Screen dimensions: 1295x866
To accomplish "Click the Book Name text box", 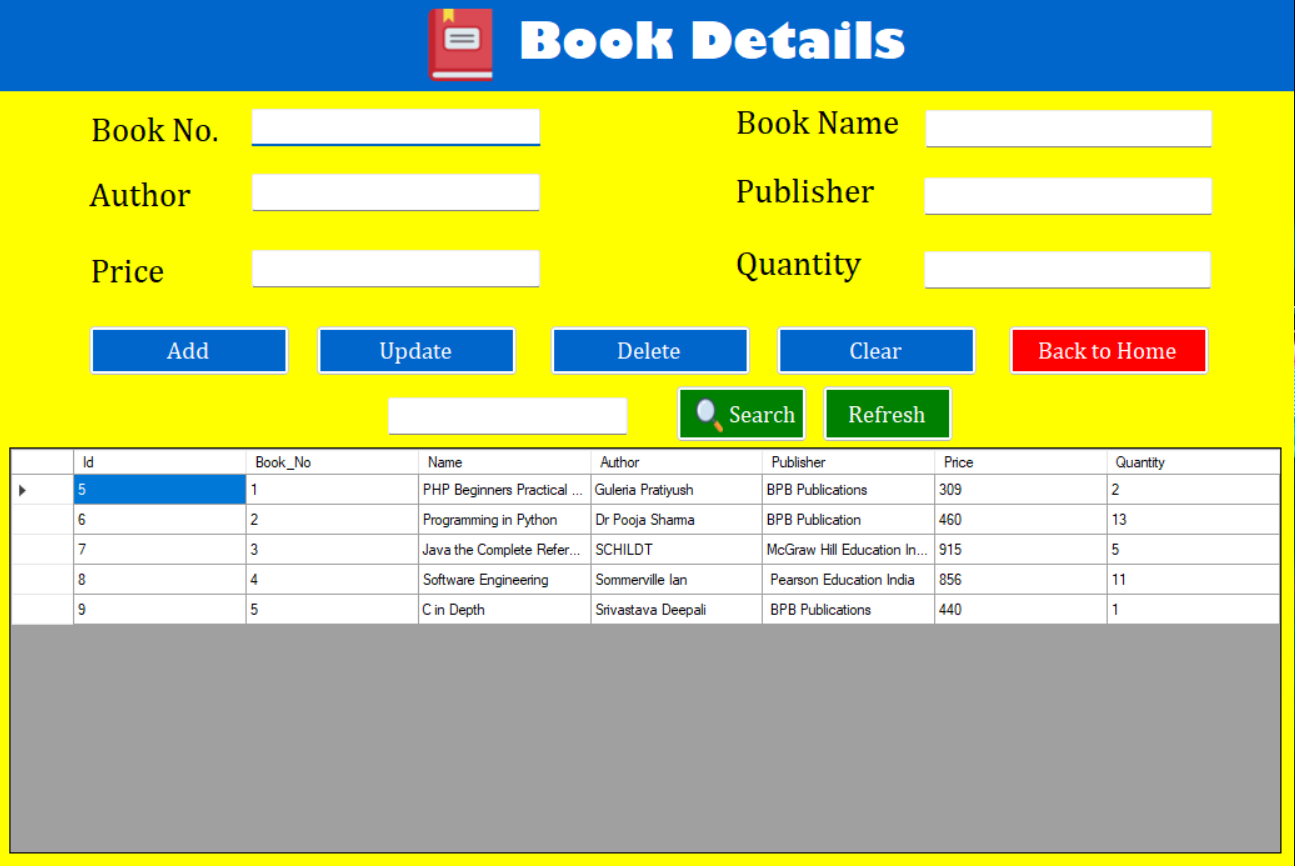I will pos(1067,128).
